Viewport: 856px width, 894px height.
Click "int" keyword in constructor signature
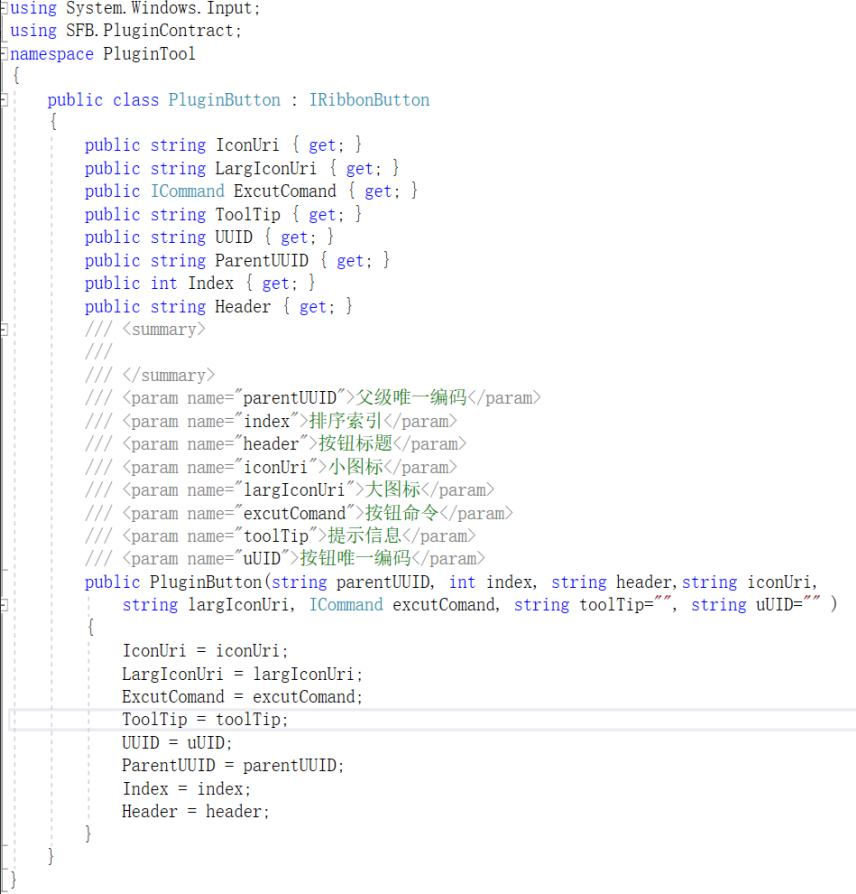coord(462,582)
